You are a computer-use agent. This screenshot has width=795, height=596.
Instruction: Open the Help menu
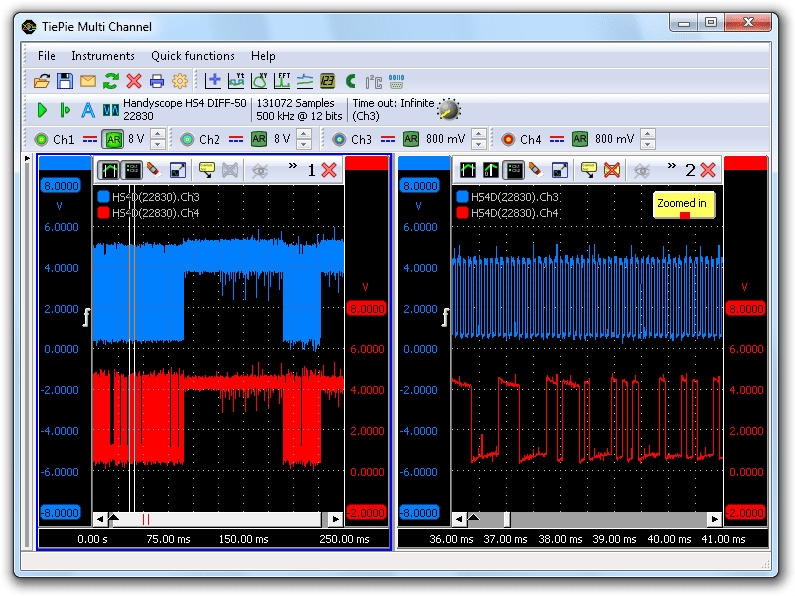point(263,56)
